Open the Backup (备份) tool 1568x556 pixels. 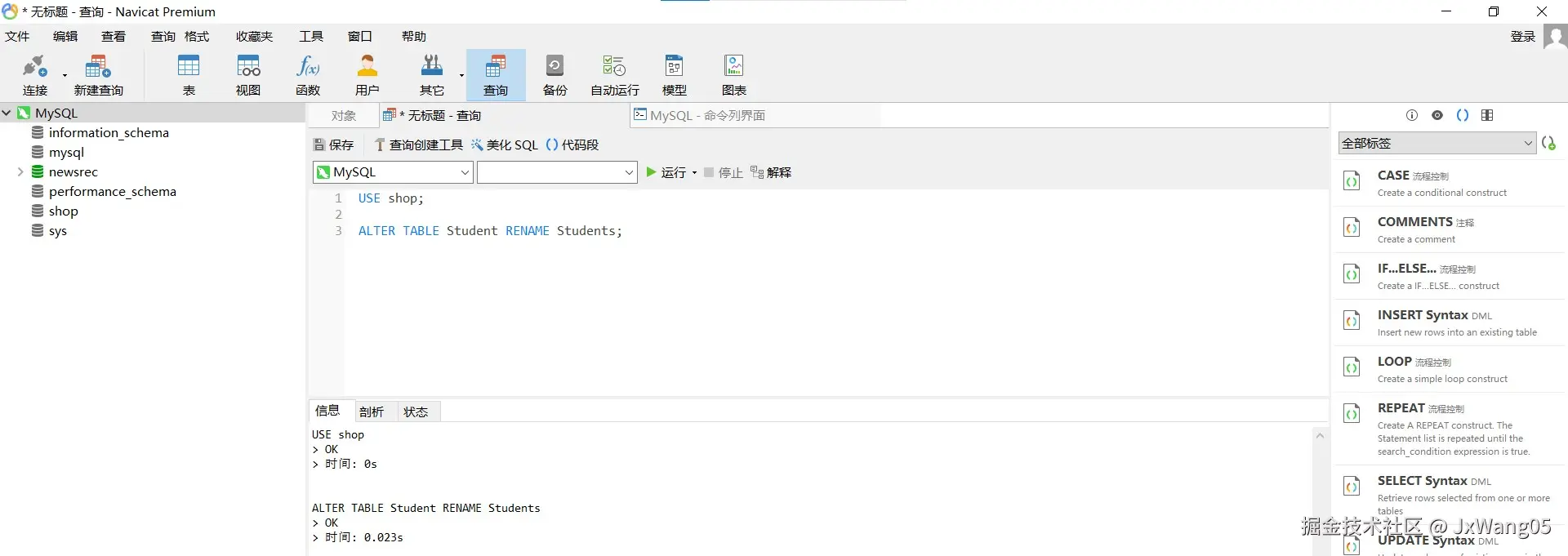tap(555, 74)
